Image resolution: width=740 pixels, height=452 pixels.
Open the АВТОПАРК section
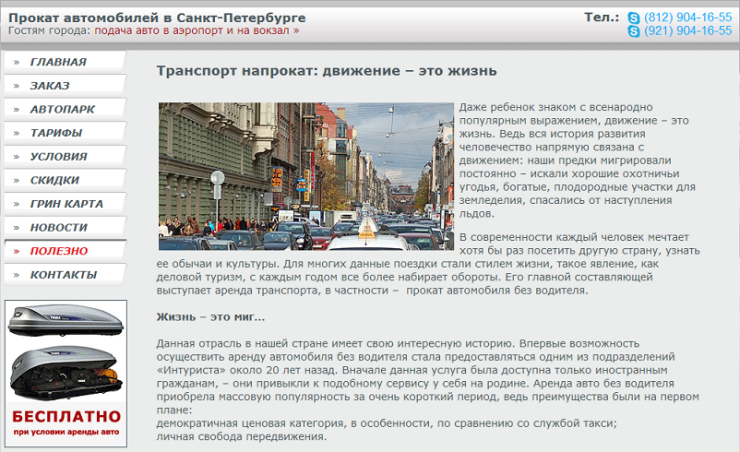tap(65, 109)
